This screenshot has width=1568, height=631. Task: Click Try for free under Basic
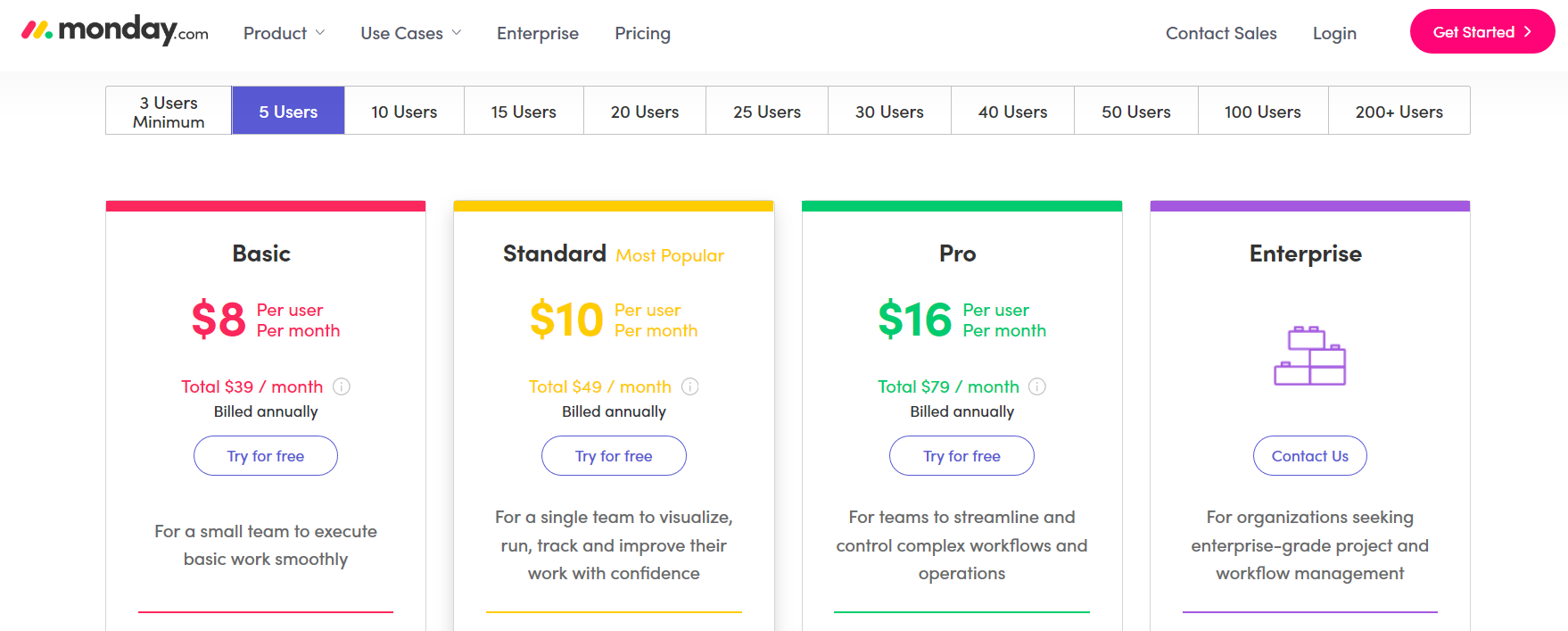[266, 456]
